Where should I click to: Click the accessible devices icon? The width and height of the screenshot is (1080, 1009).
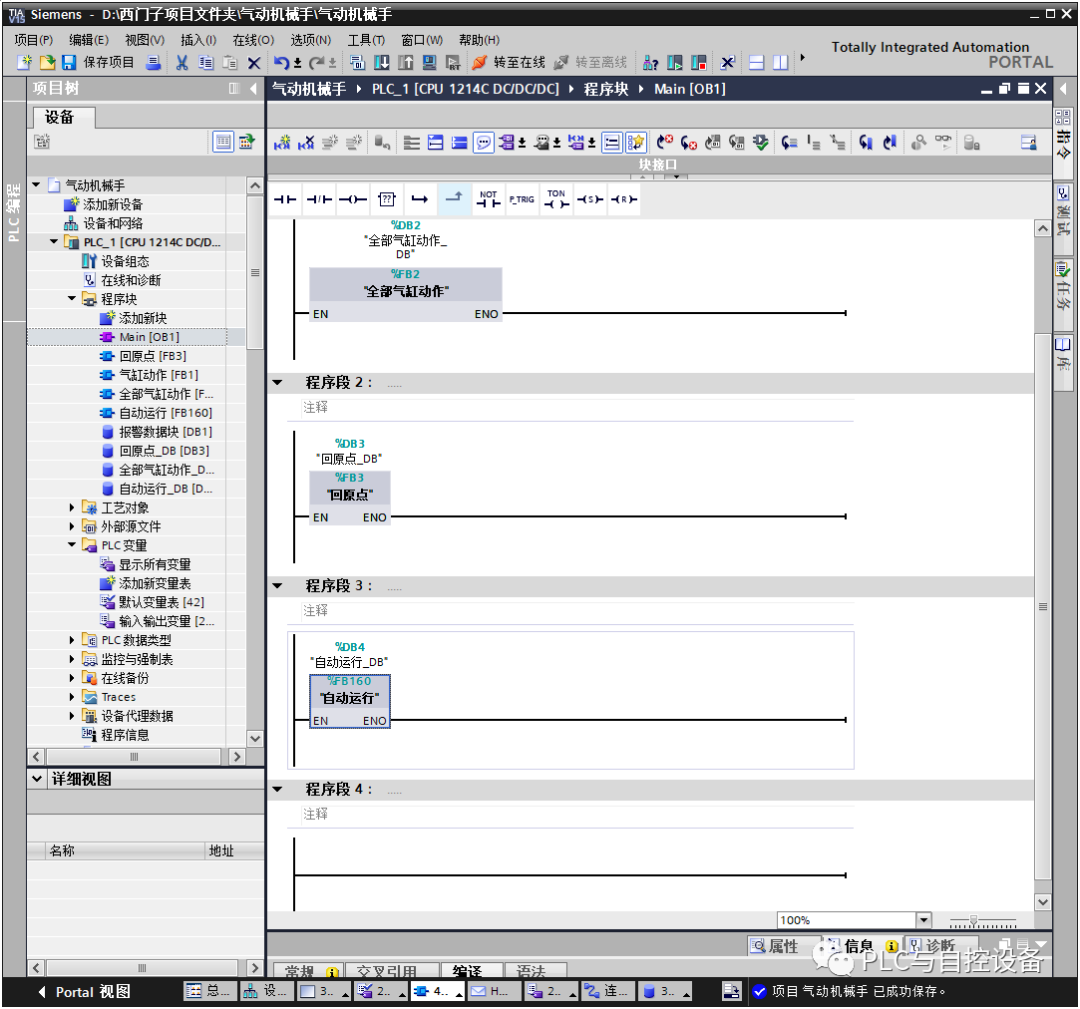click(x=650, y=63)
